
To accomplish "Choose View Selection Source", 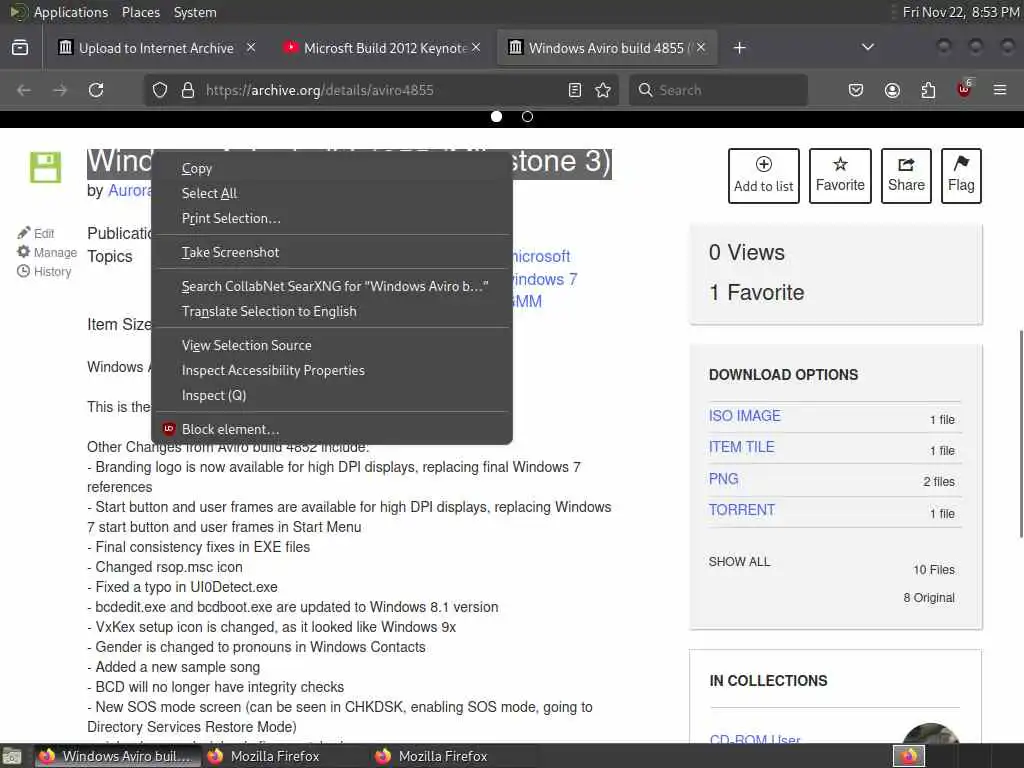I will [332, 345].
